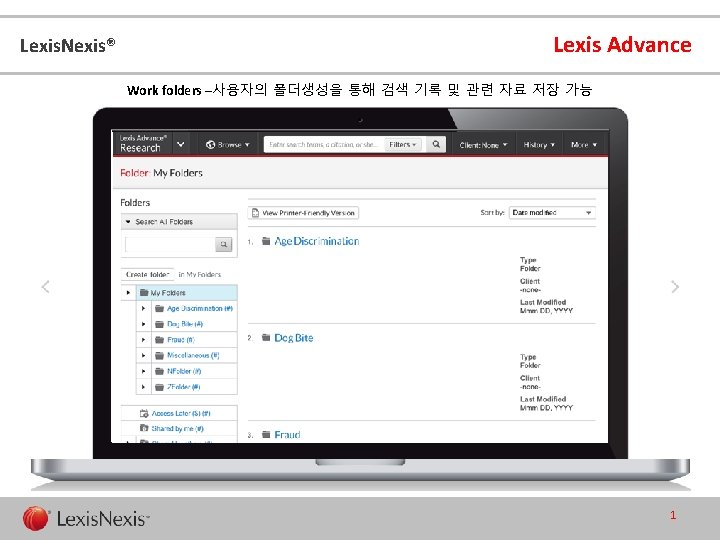Click the My Folders folder icon in tree
This screenshot has width=720, height=540.
144,292
